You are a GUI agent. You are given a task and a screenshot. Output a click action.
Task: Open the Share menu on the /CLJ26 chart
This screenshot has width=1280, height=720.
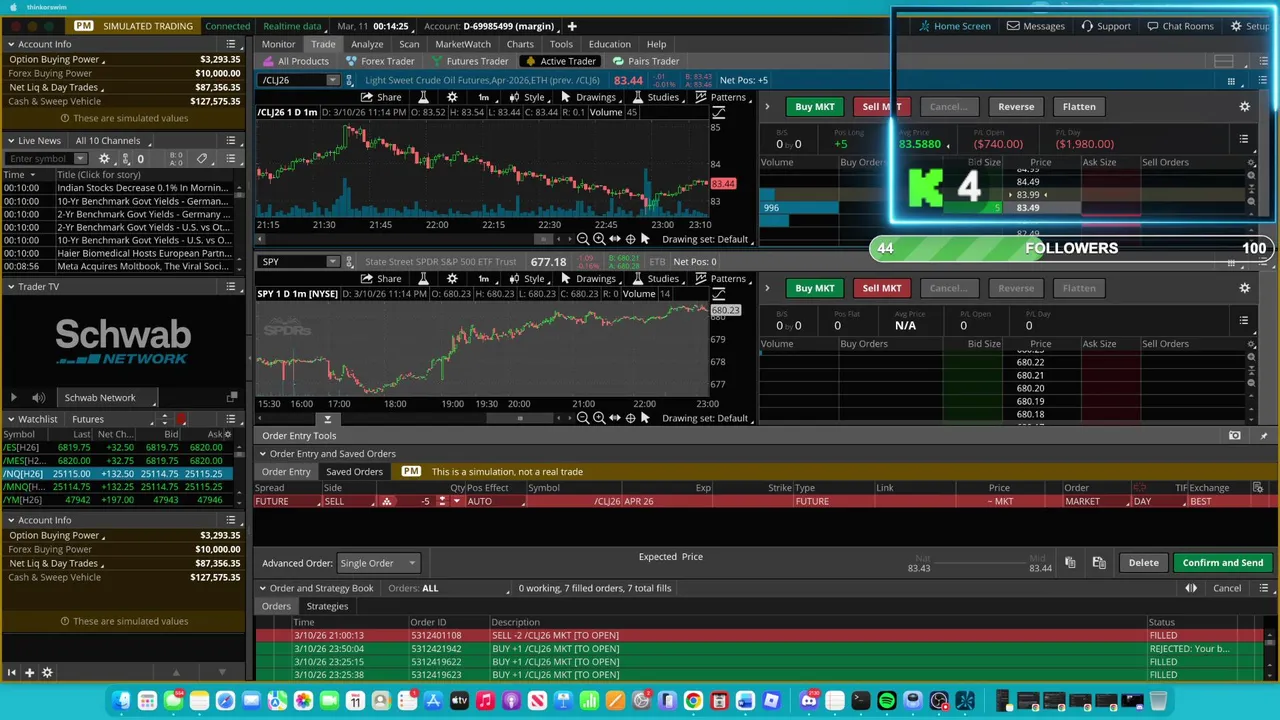point(381,97)
